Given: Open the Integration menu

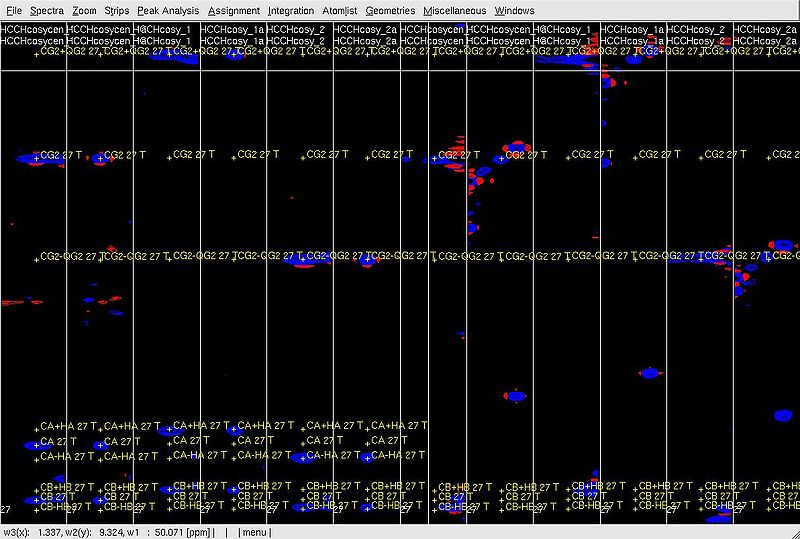Looking at the screenshot, I should 291,10.
